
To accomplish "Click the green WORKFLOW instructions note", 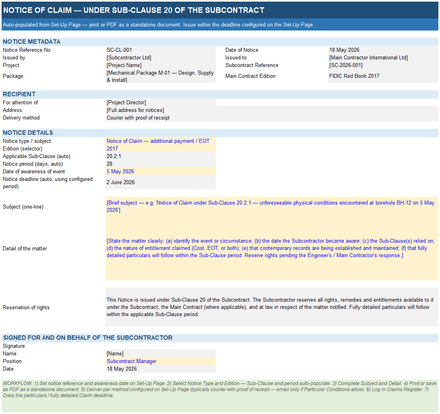I will tap(220, 396).
